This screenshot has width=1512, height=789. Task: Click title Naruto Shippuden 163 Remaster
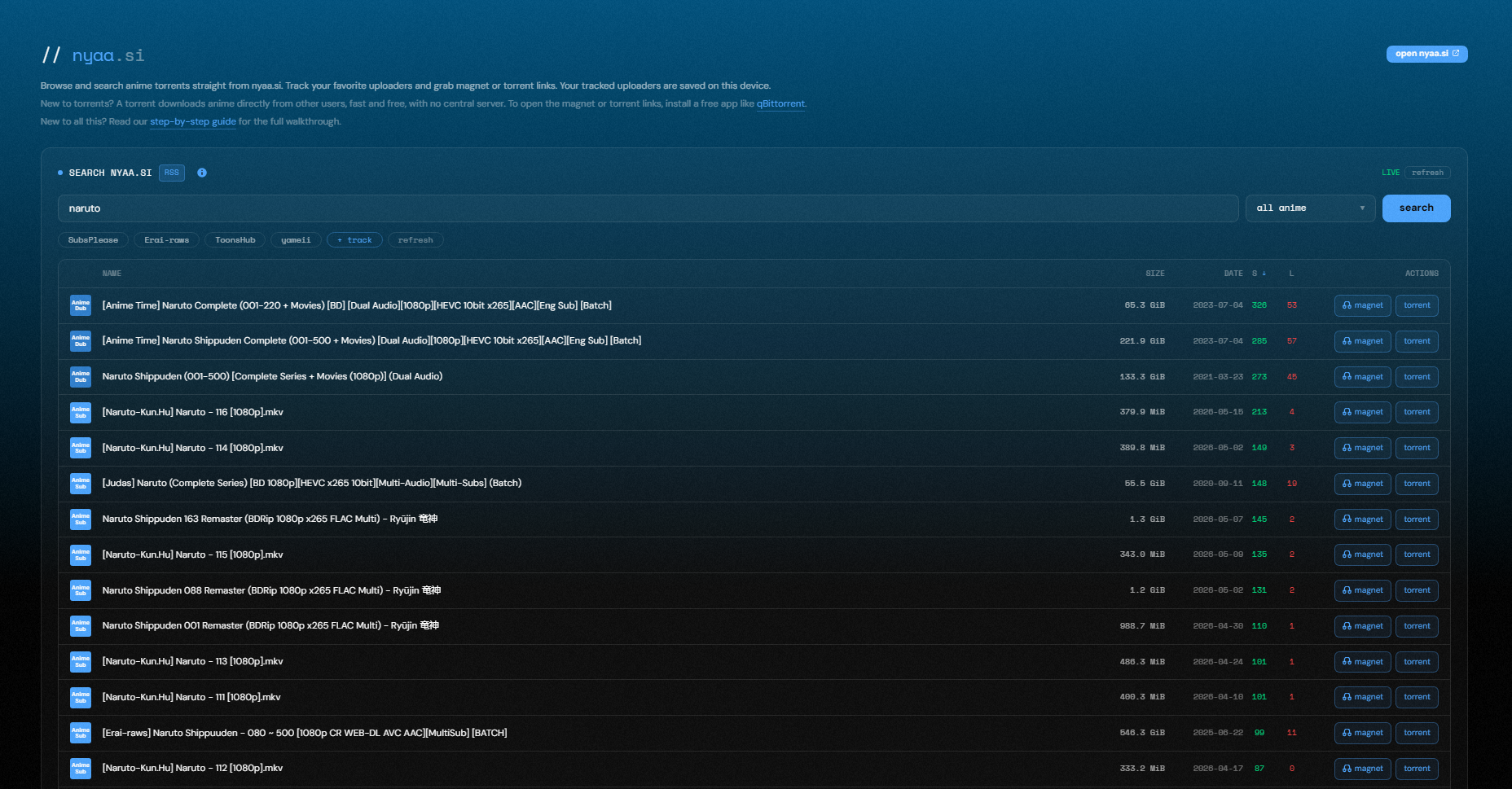click(x=270, y=519)
